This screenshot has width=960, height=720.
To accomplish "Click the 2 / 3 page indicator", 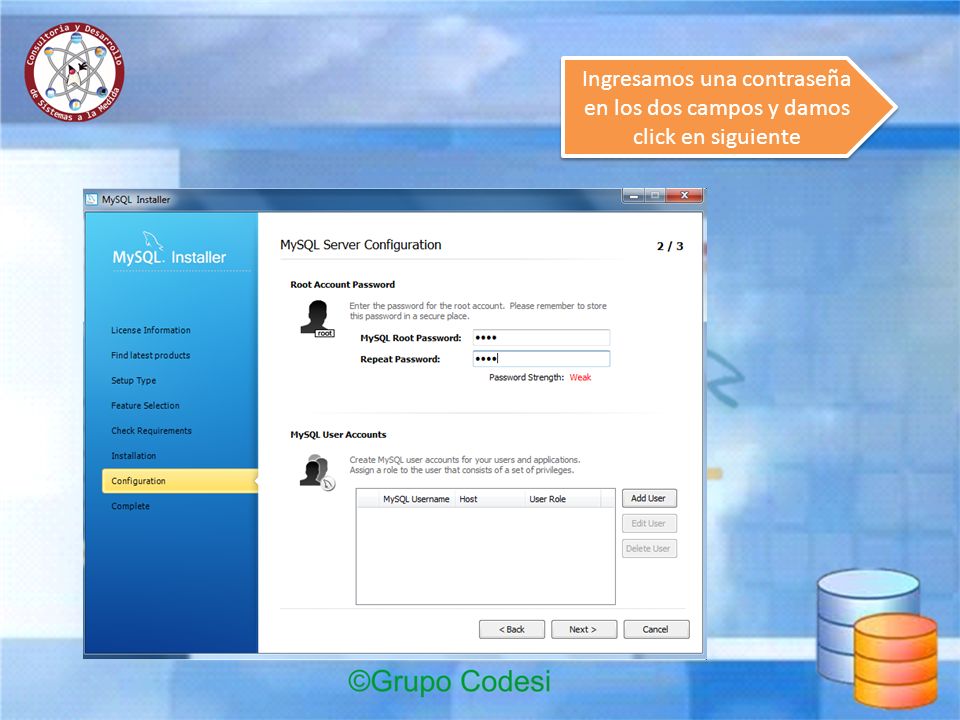I will (670, 246).
